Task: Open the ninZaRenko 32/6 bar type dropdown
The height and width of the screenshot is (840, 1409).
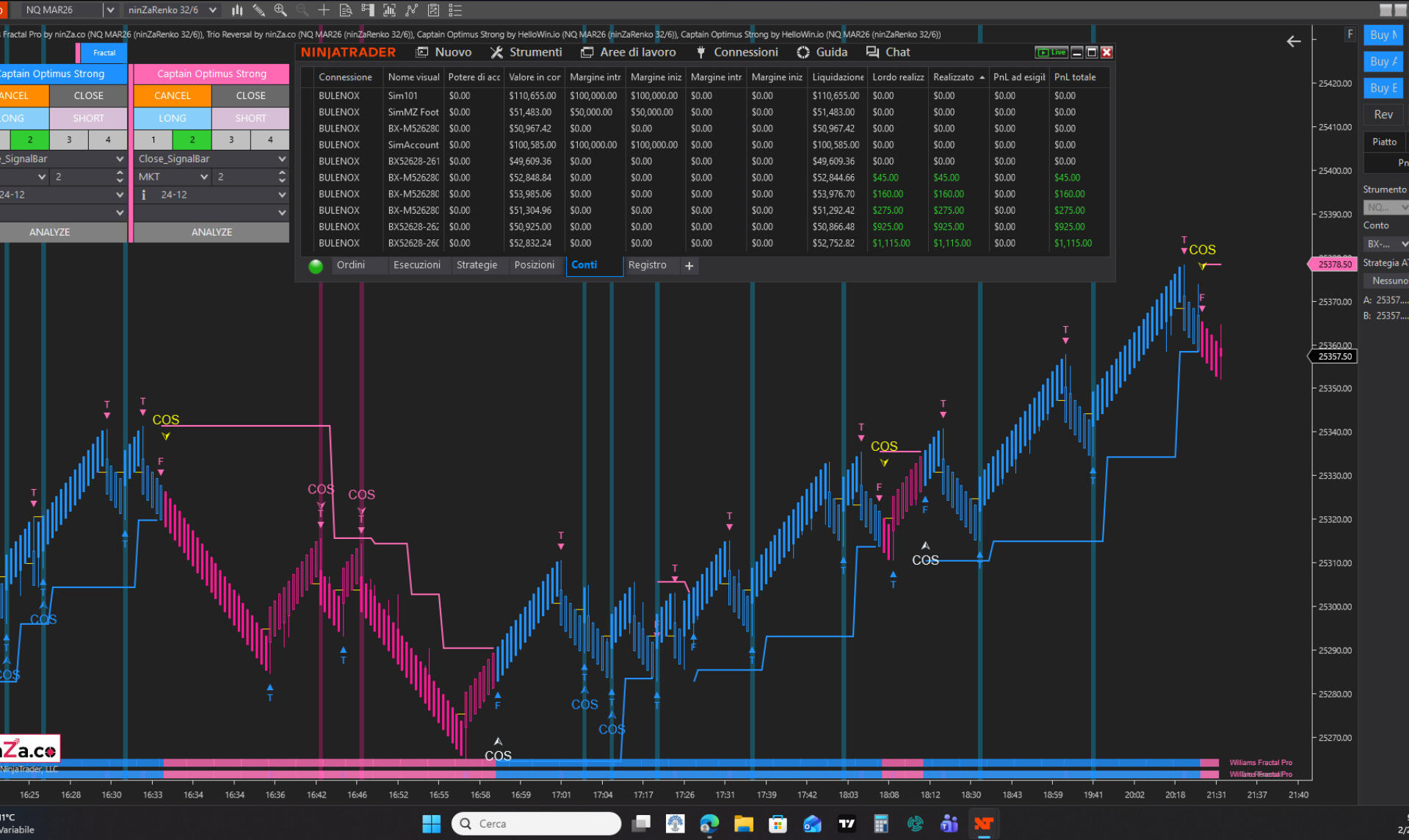Action: (213, 10)
